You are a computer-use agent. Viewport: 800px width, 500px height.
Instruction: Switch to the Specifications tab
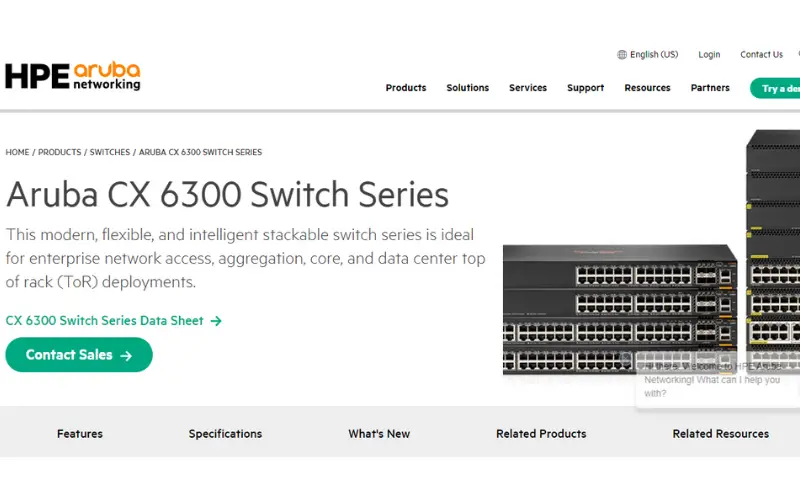[225, 434]
